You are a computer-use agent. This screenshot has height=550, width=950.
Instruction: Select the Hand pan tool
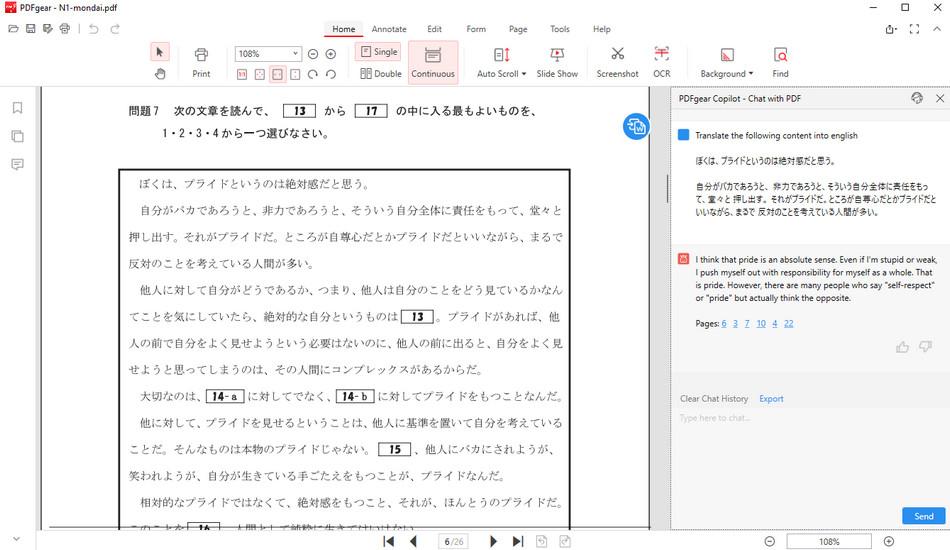coord(160,74)
